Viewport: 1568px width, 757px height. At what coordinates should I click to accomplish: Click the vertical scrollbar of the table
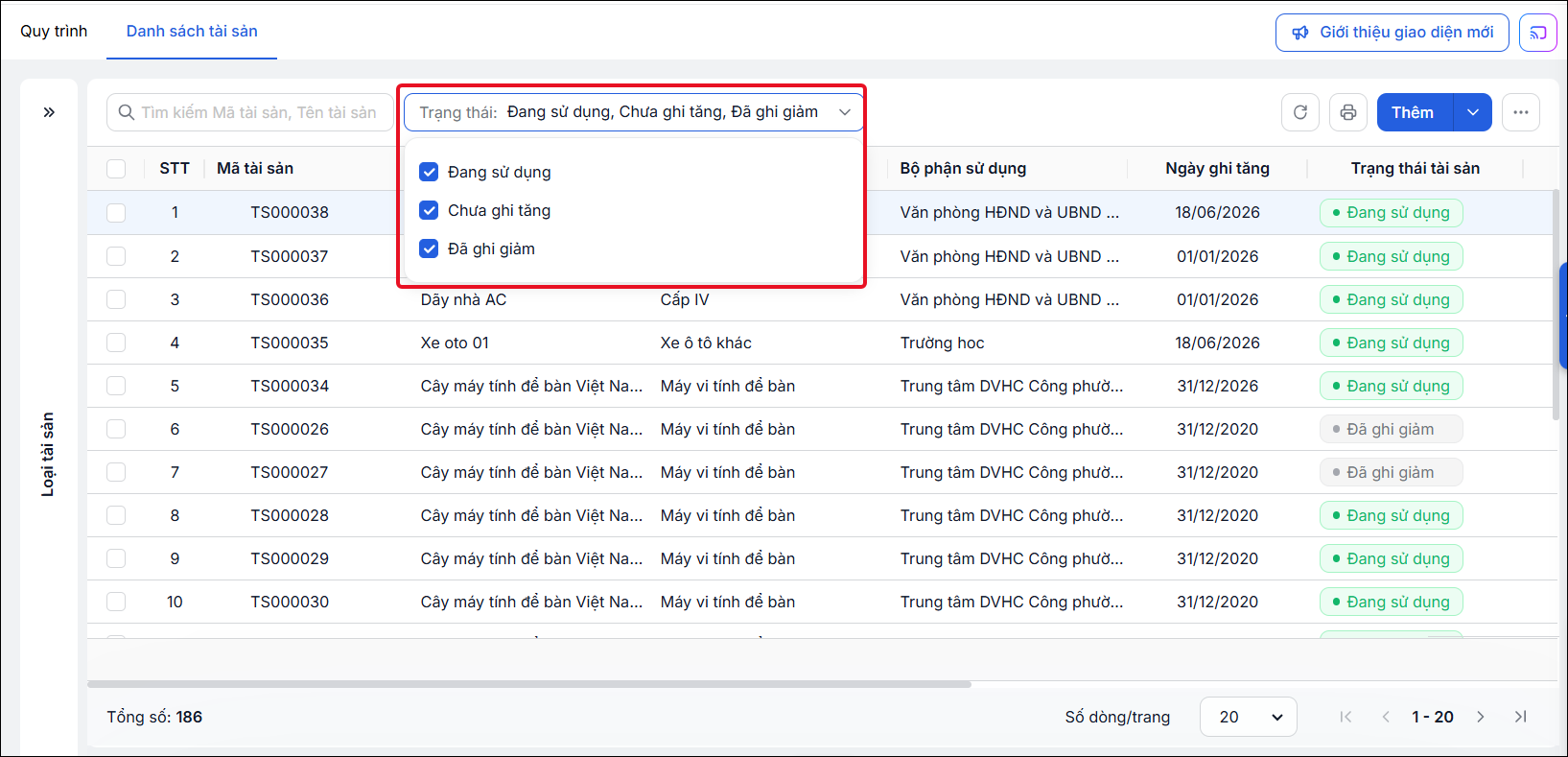(x=1555, y=304)
